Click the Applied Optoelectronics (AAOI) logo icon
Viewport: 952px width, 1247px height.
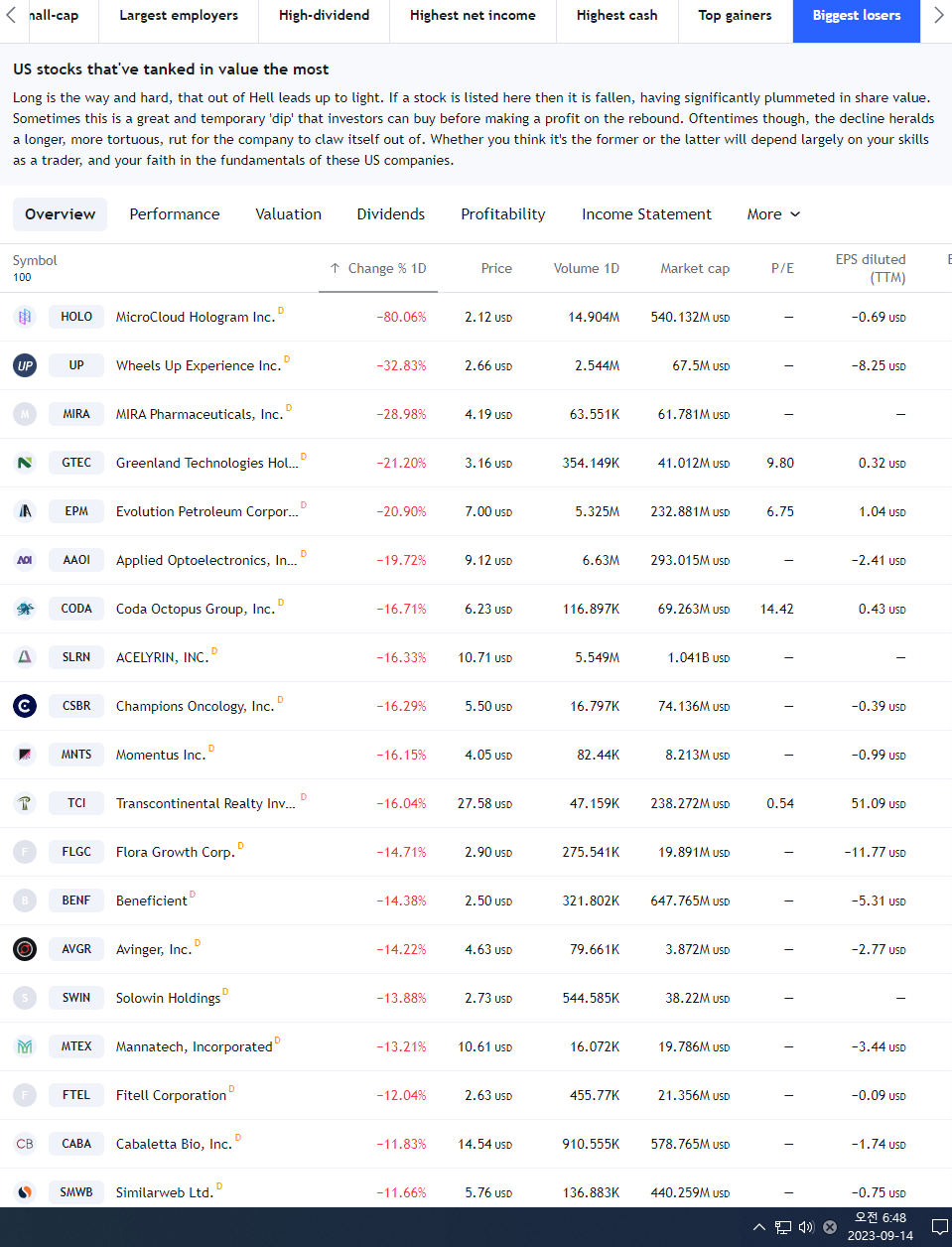point(25,560)
